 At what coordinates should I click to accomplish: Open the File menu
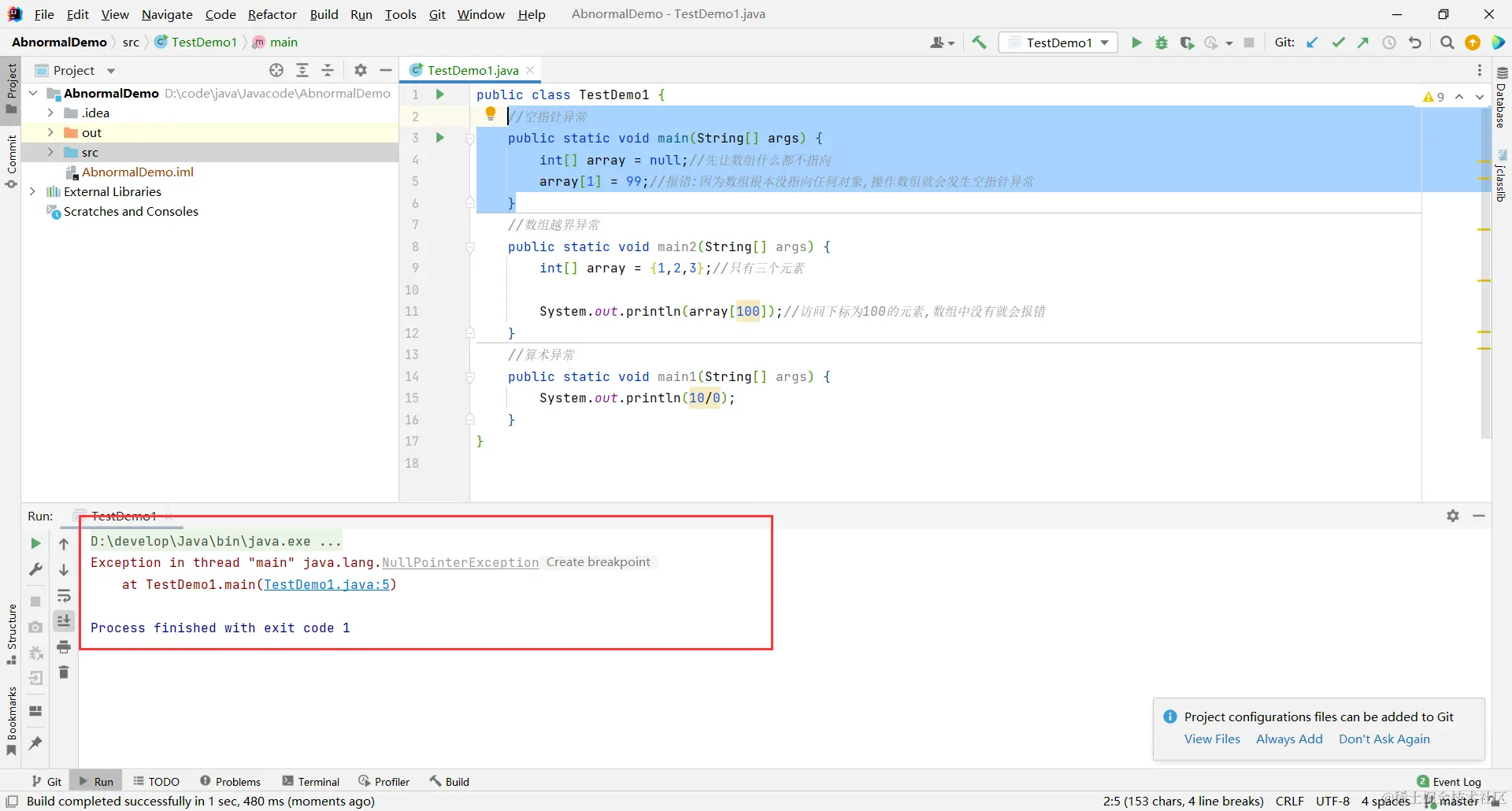[x=44, y=14]
